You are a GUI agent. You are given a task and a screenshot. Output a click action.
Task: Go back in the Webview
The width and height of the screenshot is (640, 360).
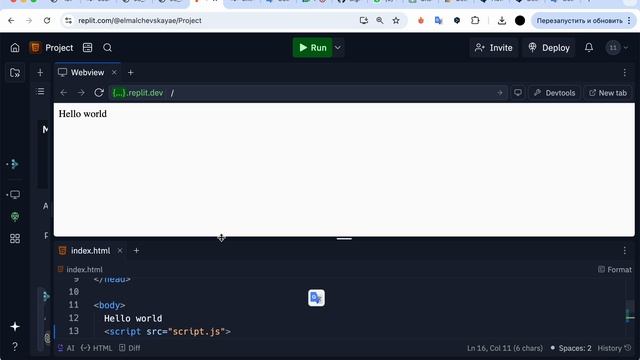coord(64,93)
